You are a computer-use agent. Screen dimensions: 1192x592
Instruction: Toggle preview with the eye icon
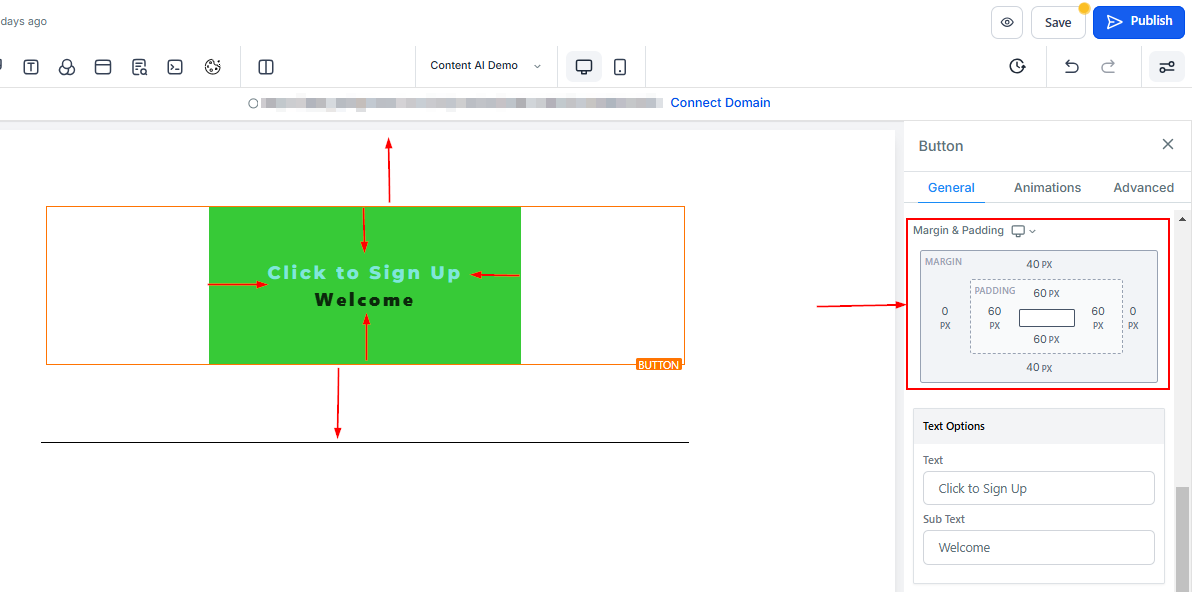pos(1007,22)
